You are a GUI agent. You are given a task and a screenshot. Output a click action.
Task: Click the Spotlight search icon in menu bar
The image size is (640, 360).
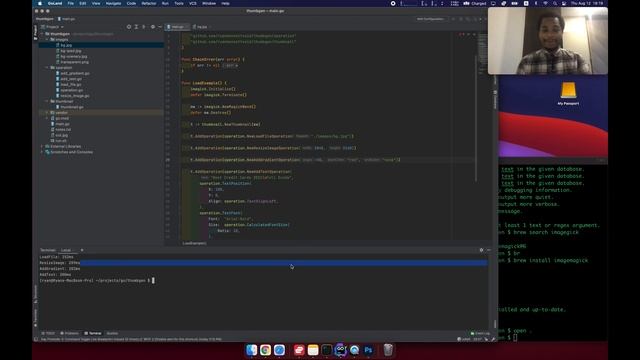click(555, 3)
